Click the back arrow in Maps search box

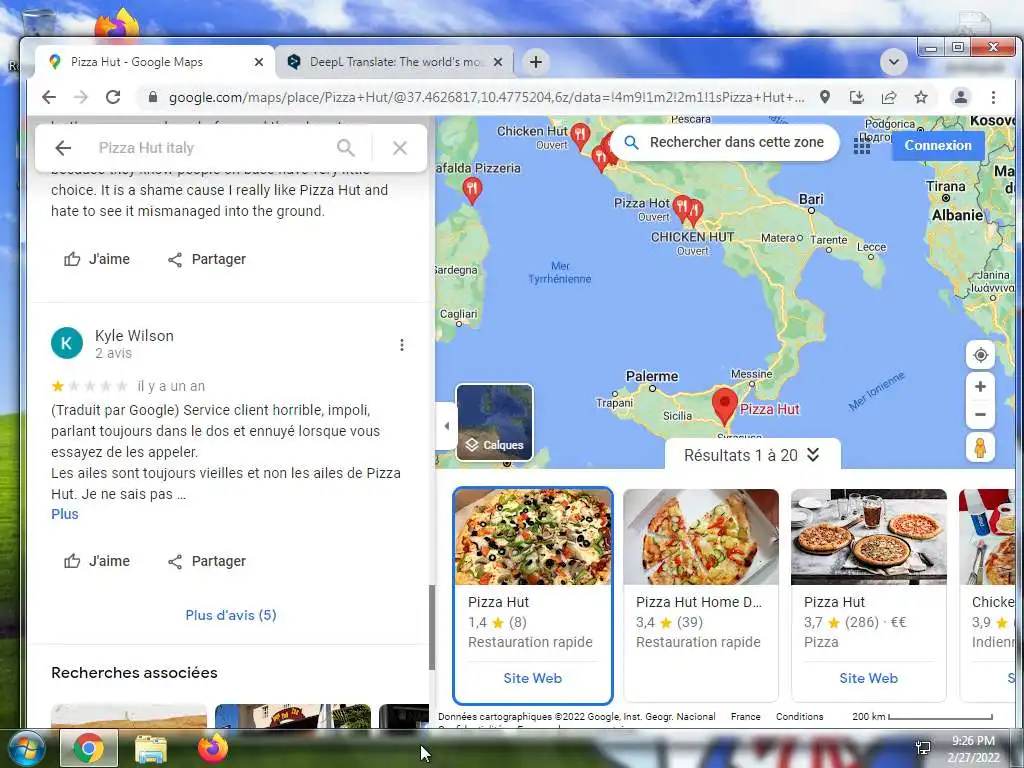(x=63, y=148)
